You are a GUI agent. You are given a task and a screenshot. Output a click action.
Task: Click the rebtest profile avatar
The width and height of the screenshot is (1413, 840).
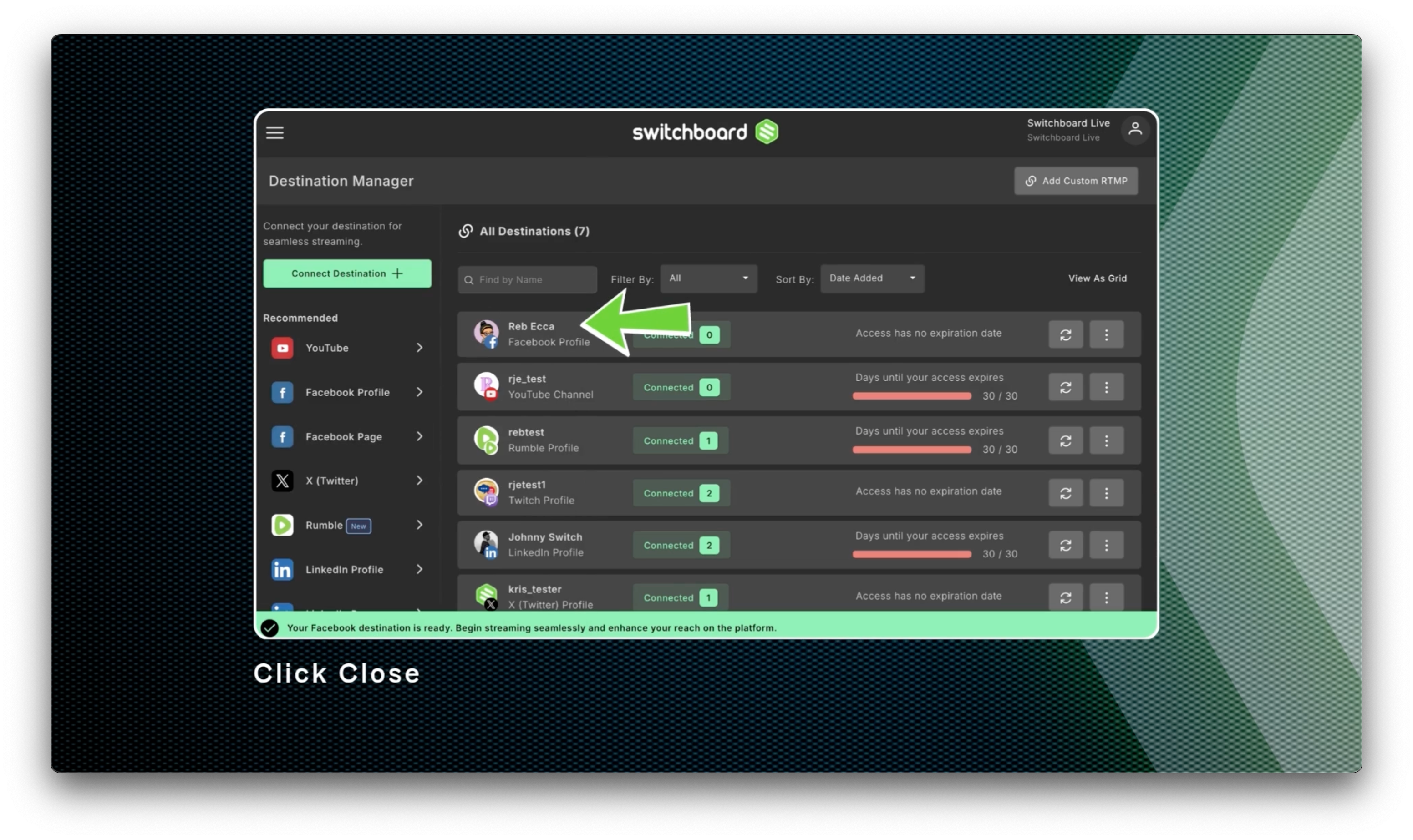click(486, 440)
